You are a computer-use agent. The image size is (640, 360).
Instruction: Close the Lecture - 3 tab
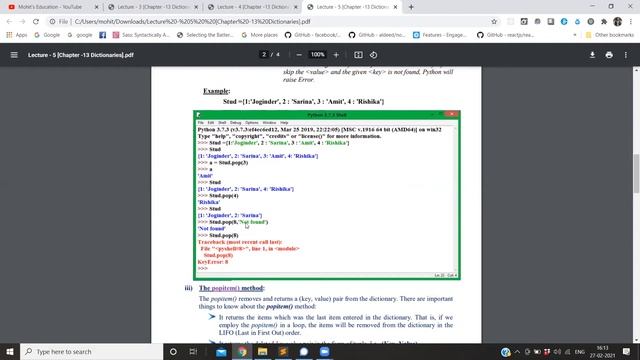click(196, 7)
